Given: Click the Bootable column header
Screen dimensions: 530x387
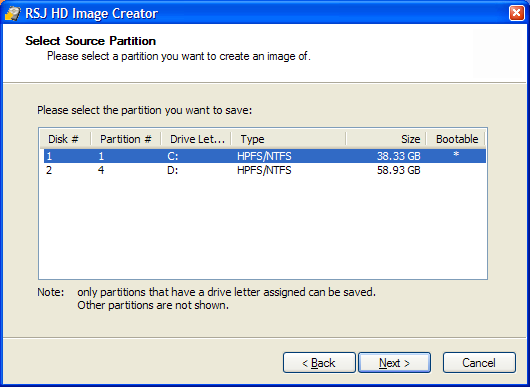Looking at the screenshot, I should click(456, 139).
